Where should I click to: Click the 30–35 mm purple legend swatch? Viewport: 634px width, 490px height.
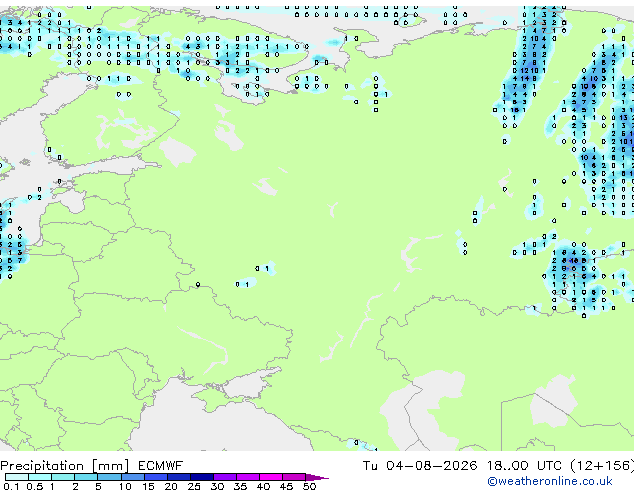click(224, 477)
